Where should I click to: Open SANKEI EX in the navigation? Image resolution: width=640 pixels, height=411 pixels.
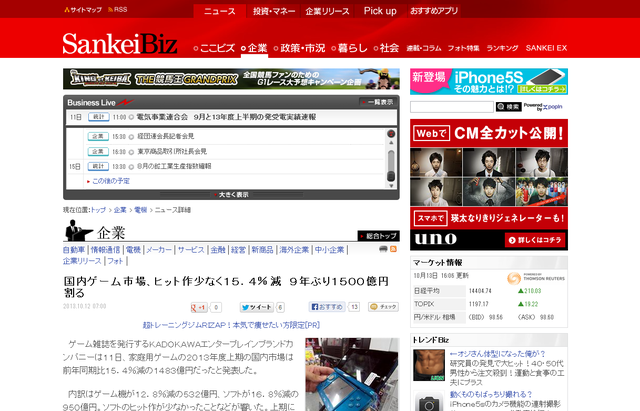546,48
